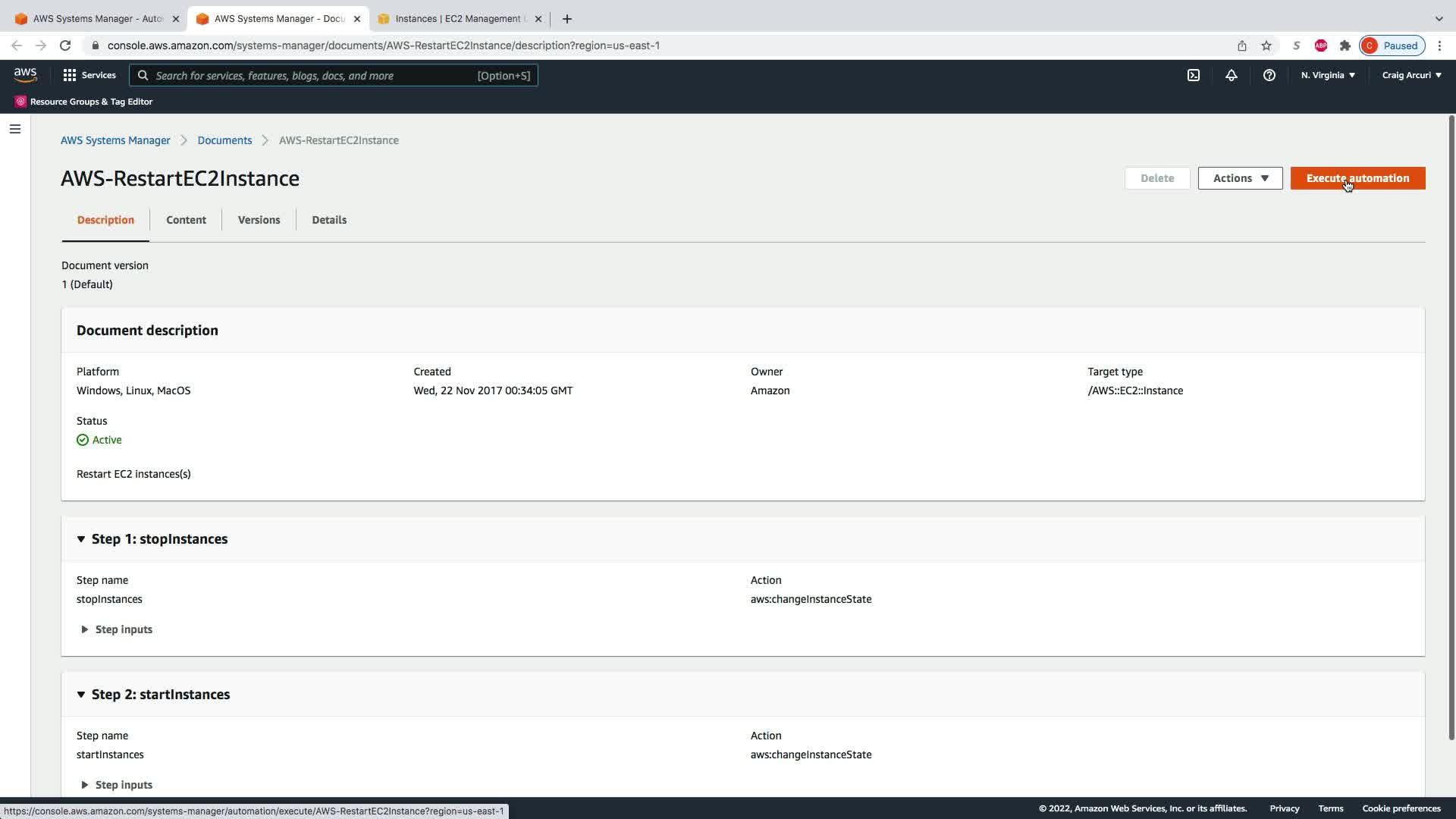Switch to the Content tab
Screen dimensions: 1456x819
click(x=186, y=220)
